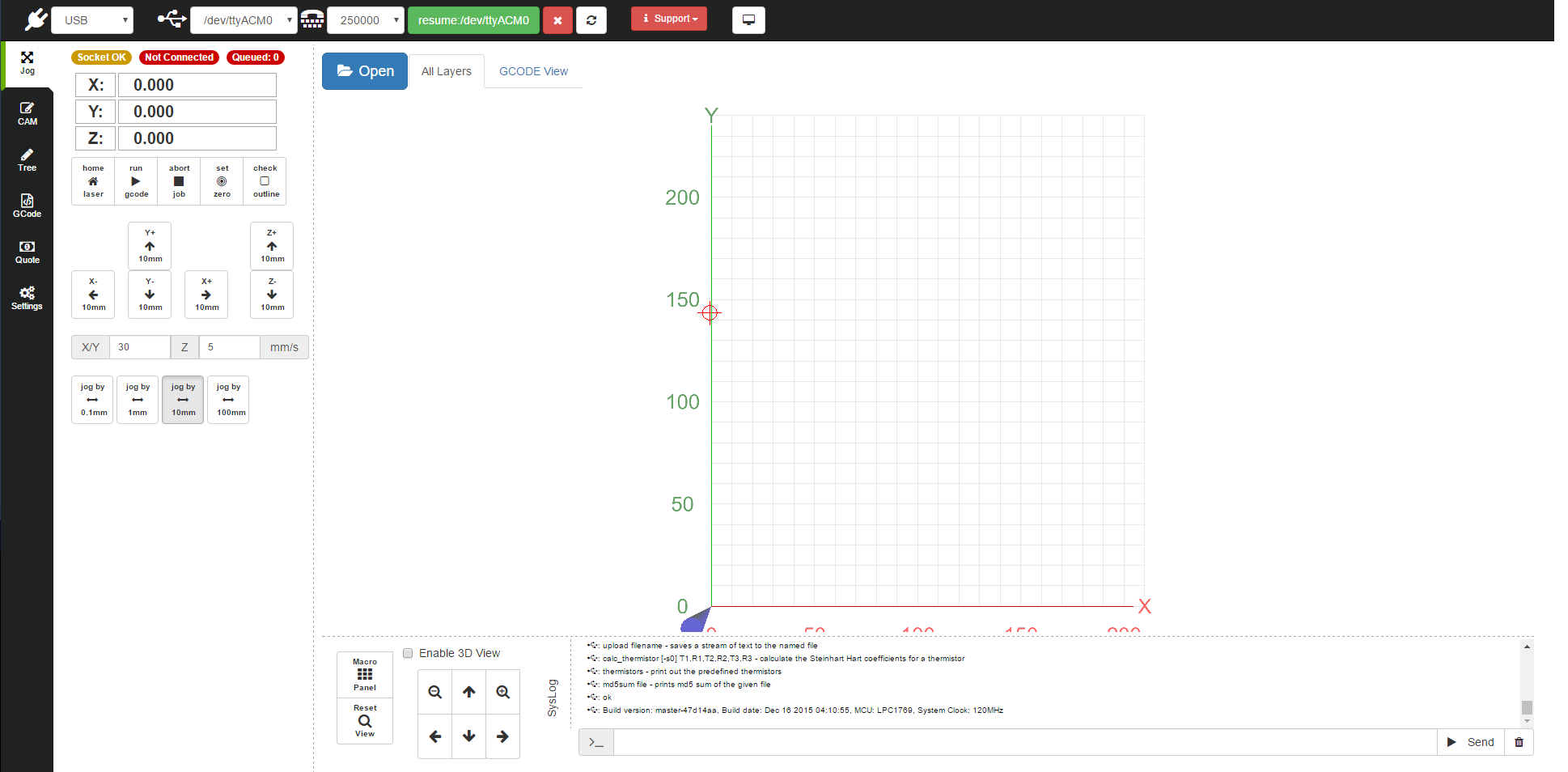This screenshot has height=772, width=1568.
Task: Click the home laser button
Action: pyautogui.click(x=93, y=181)
